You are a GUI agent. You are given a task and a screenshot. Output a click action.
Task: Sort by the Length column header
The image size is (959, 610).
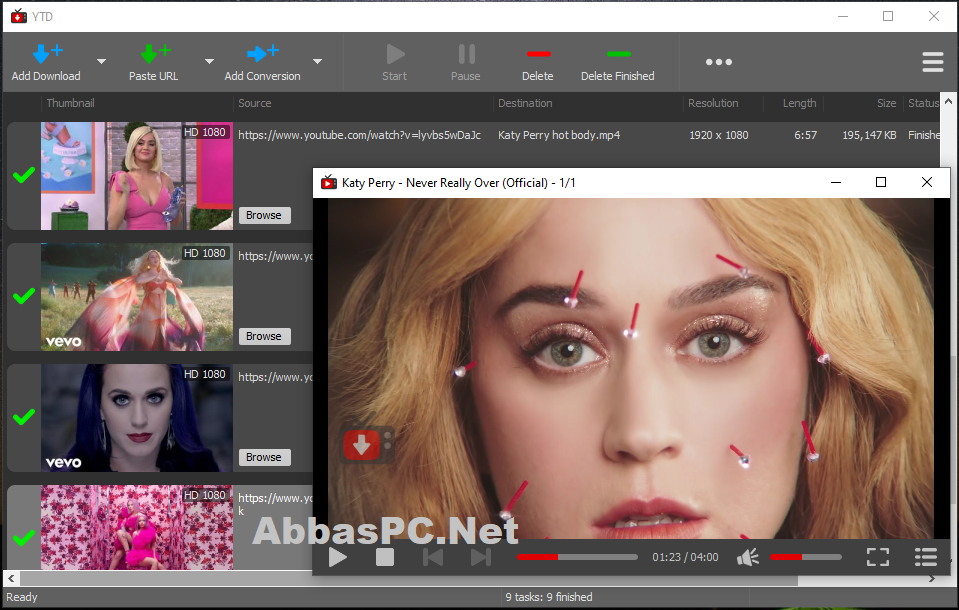coord(799,103)
